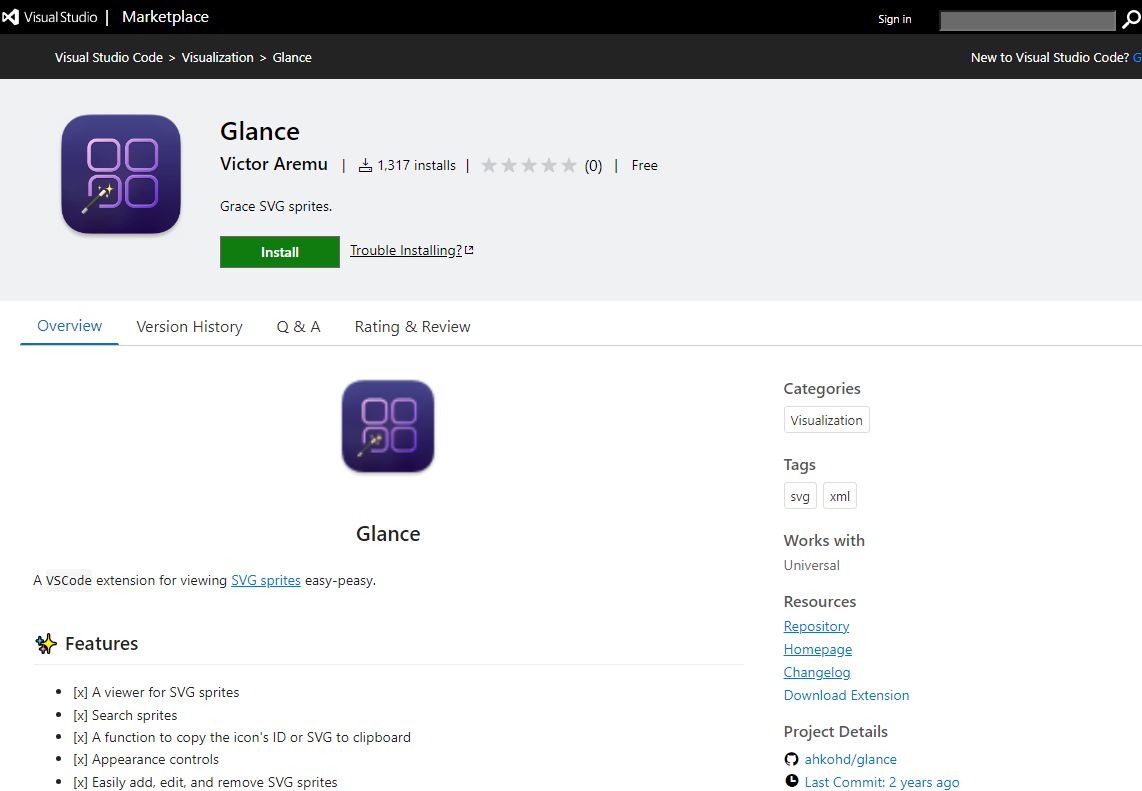Click the xml tag
The height and width of the screenshot is (791, 1142).
(840, 496)
